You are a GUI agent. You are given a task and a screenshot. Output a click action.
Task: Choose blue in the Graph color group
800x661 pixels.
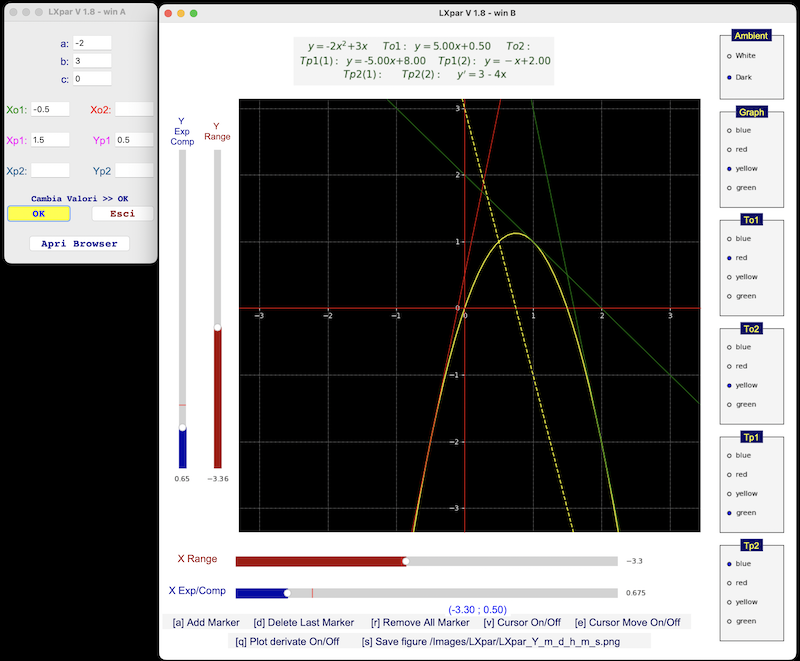tap(729, 131)
